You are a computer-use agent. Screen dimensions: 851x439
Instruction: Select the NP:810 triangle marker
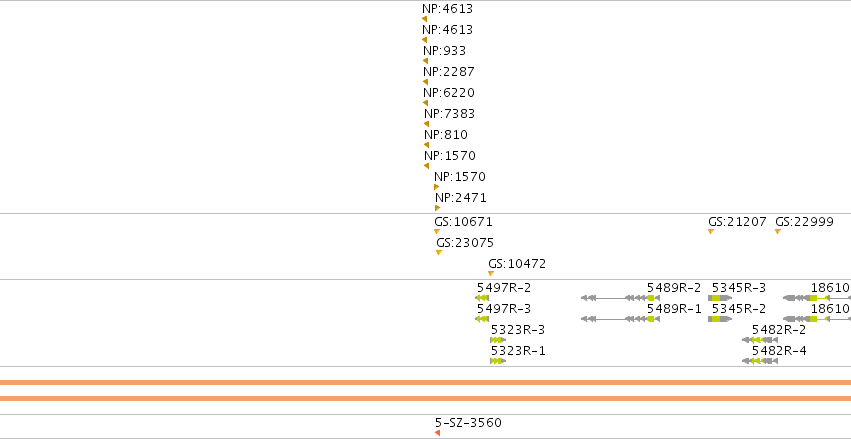426,145
